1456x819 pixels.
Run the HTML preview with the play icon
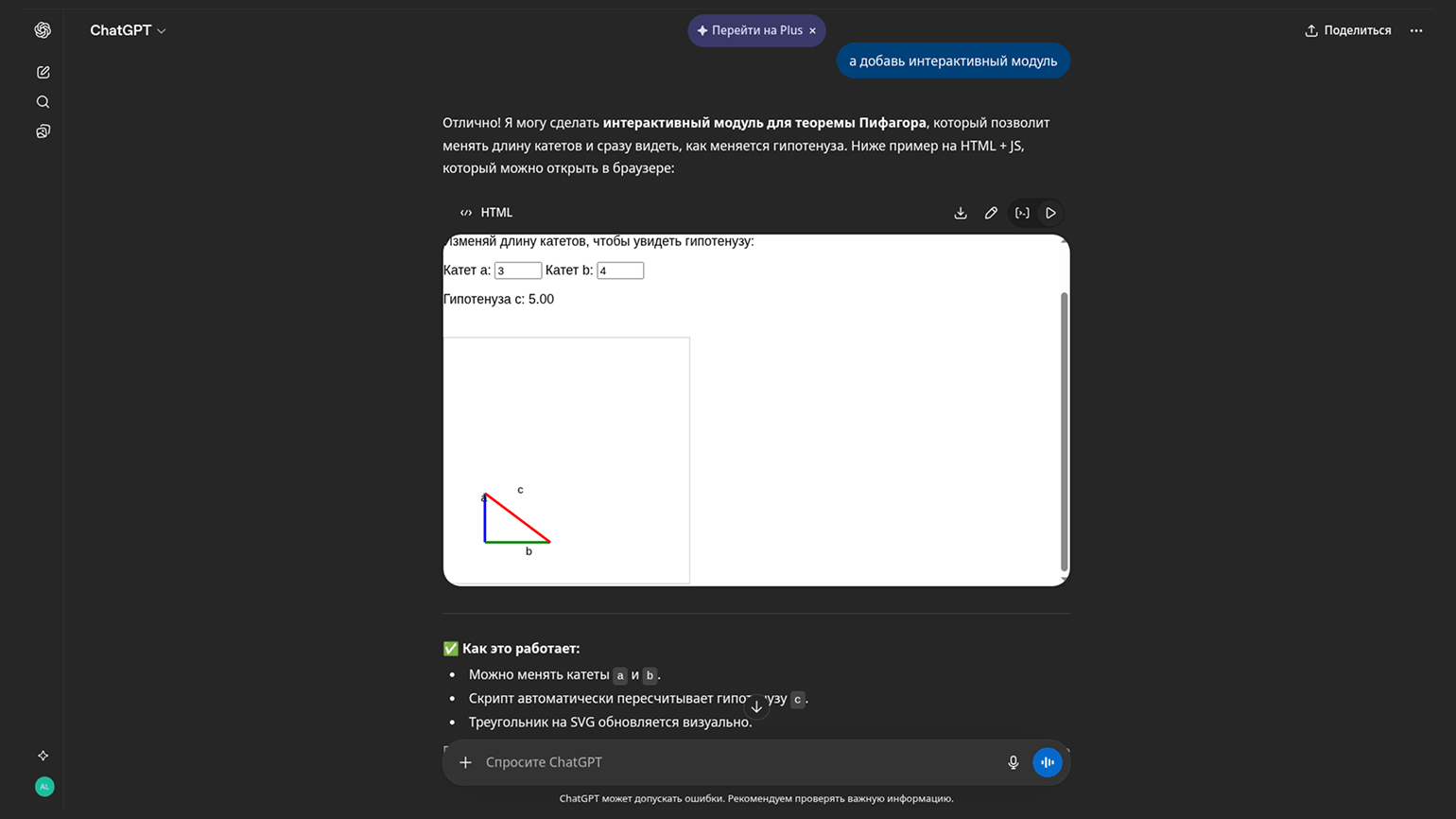pos(1050,213)
